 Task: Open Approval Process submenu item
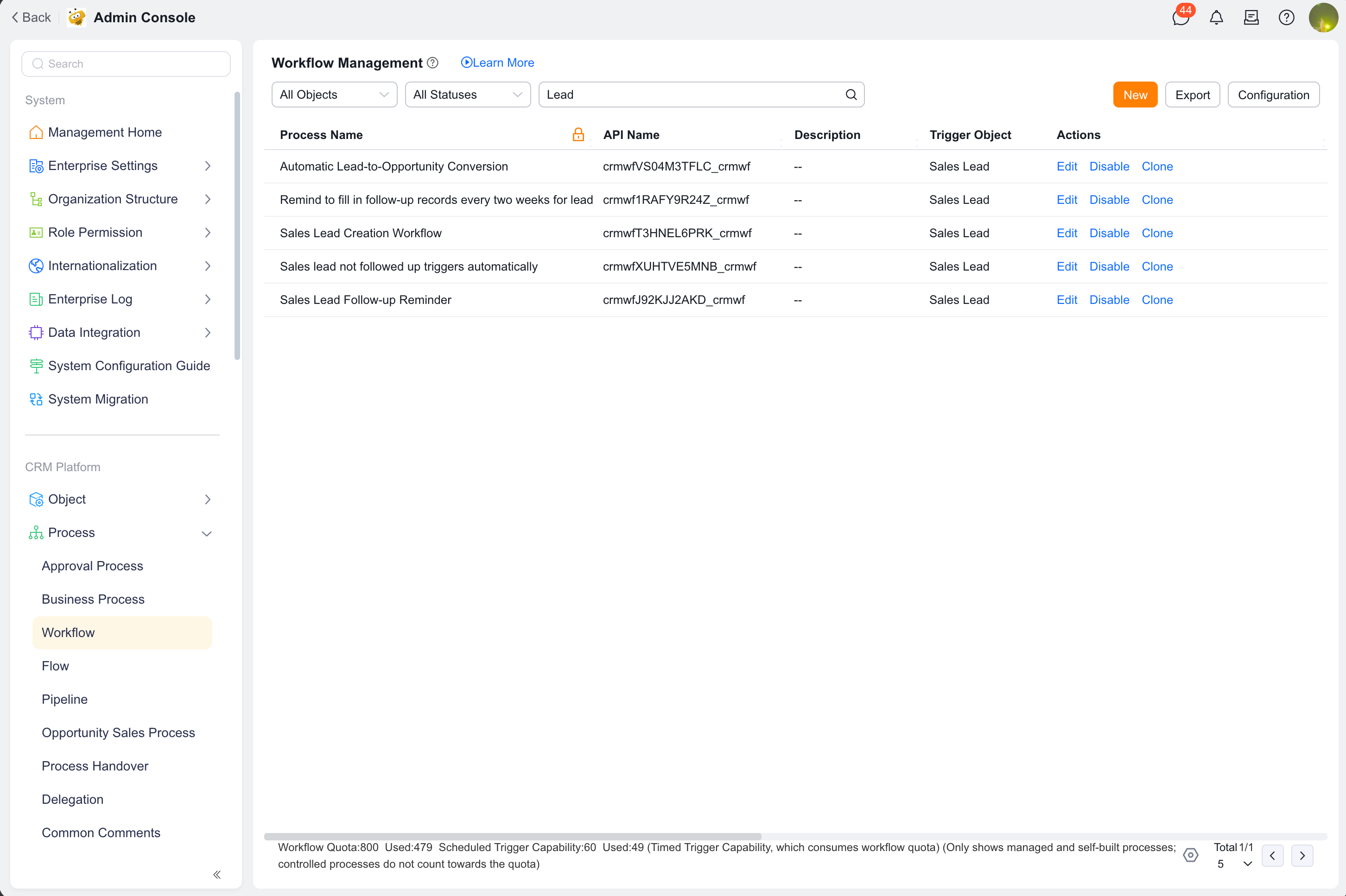93,566
